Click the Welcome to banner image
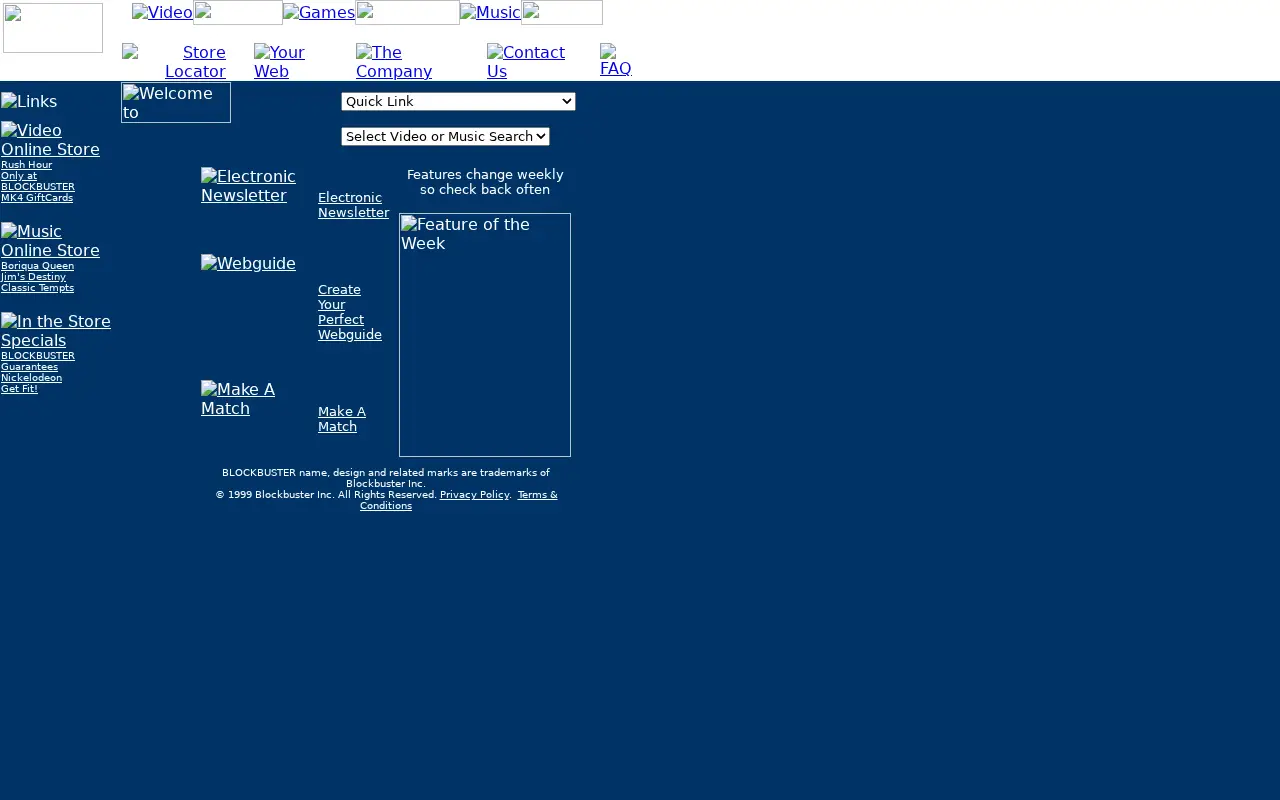The height and width of the screenshot is (800, 1280). pos(176,102)
